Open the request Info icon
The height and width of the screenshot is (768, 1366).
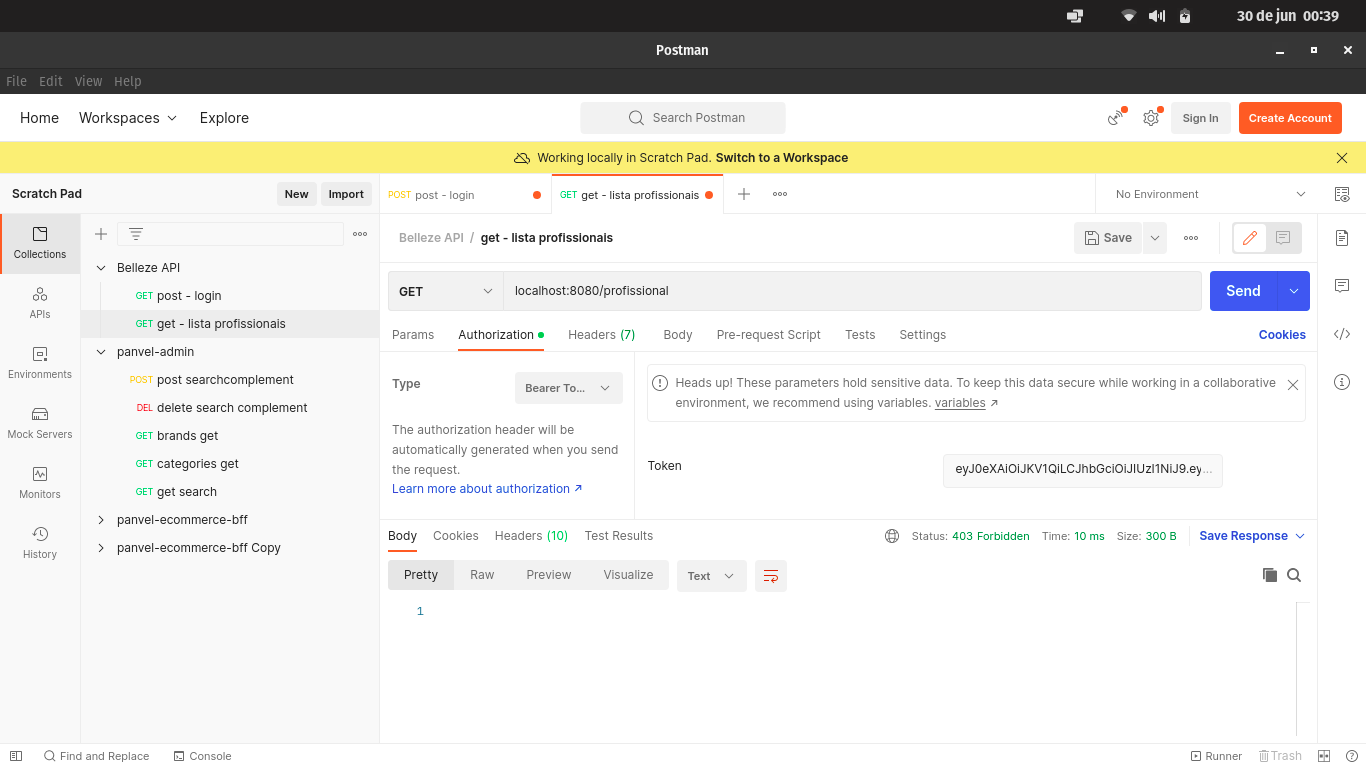[x=1342, y=382]
